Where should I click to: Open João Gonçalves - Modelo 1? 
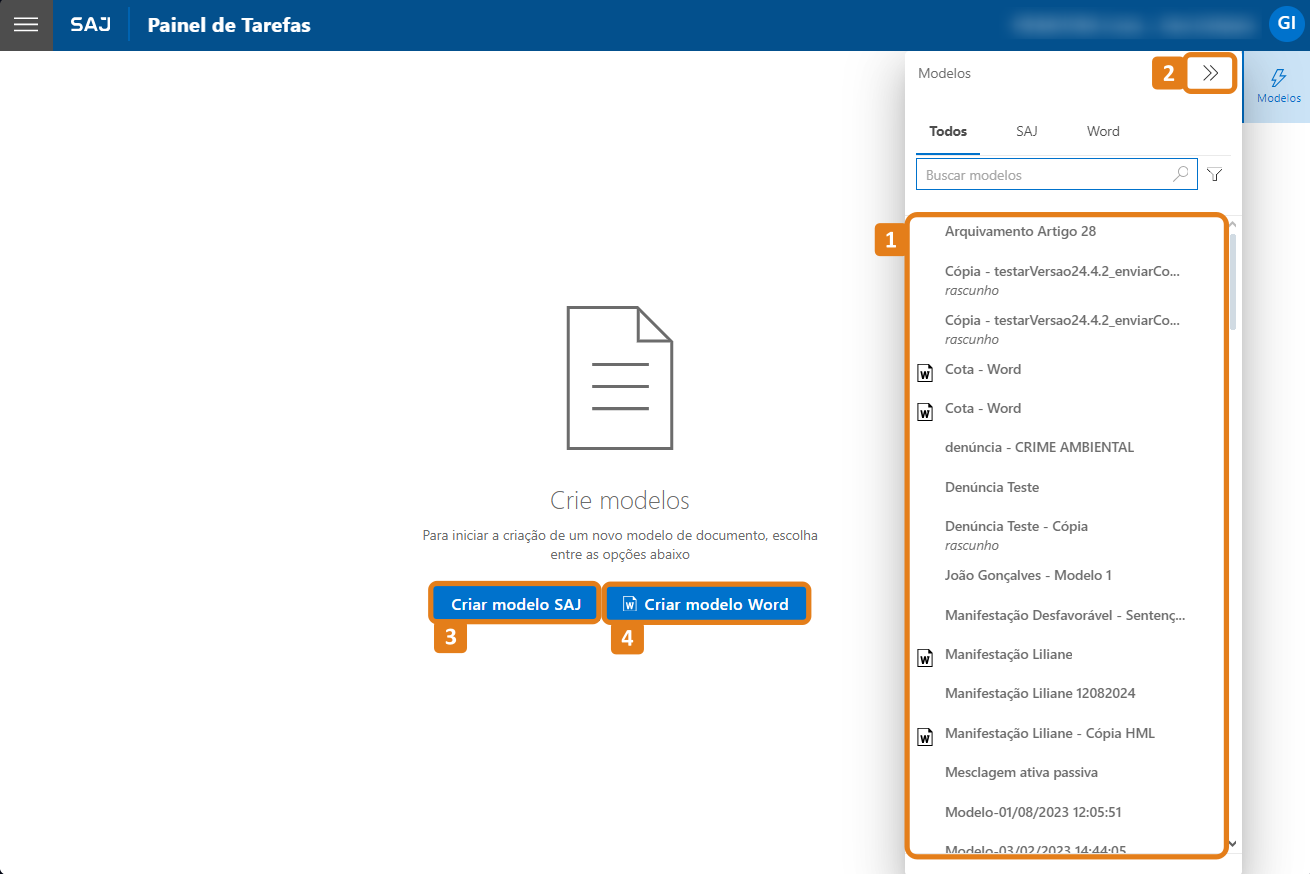pos(1028,575)
